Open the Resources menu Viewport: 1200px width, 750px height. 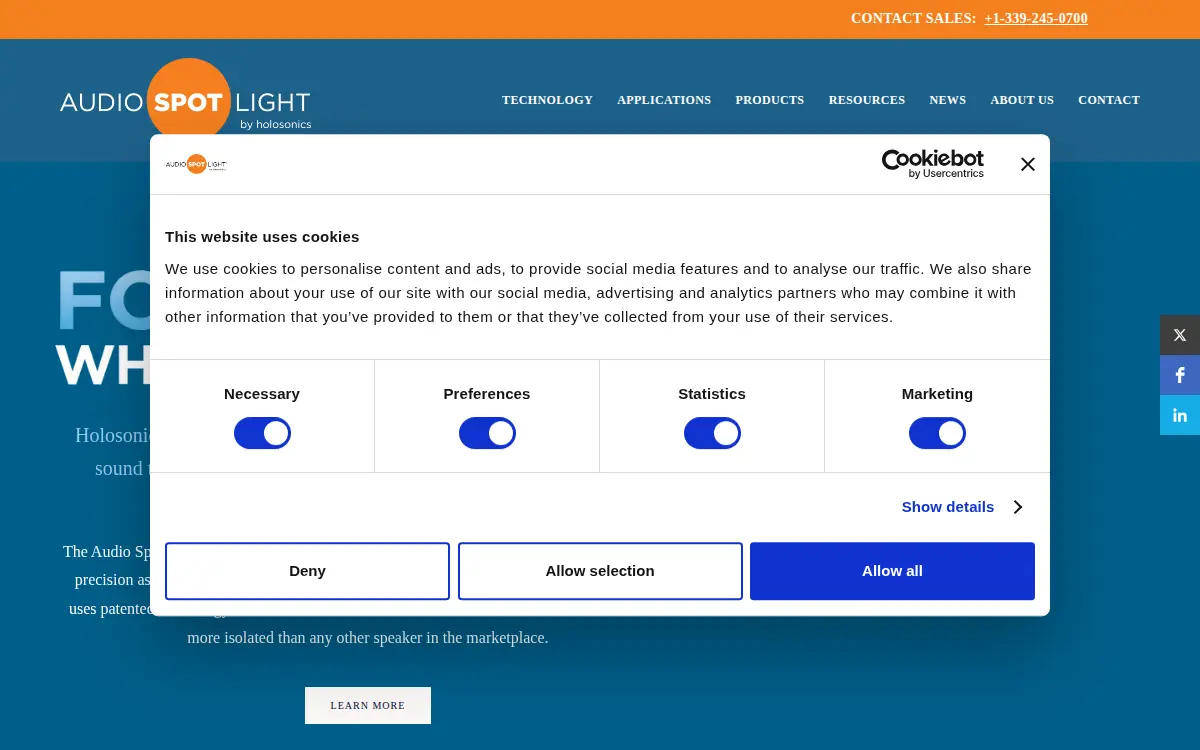point(867,100)
